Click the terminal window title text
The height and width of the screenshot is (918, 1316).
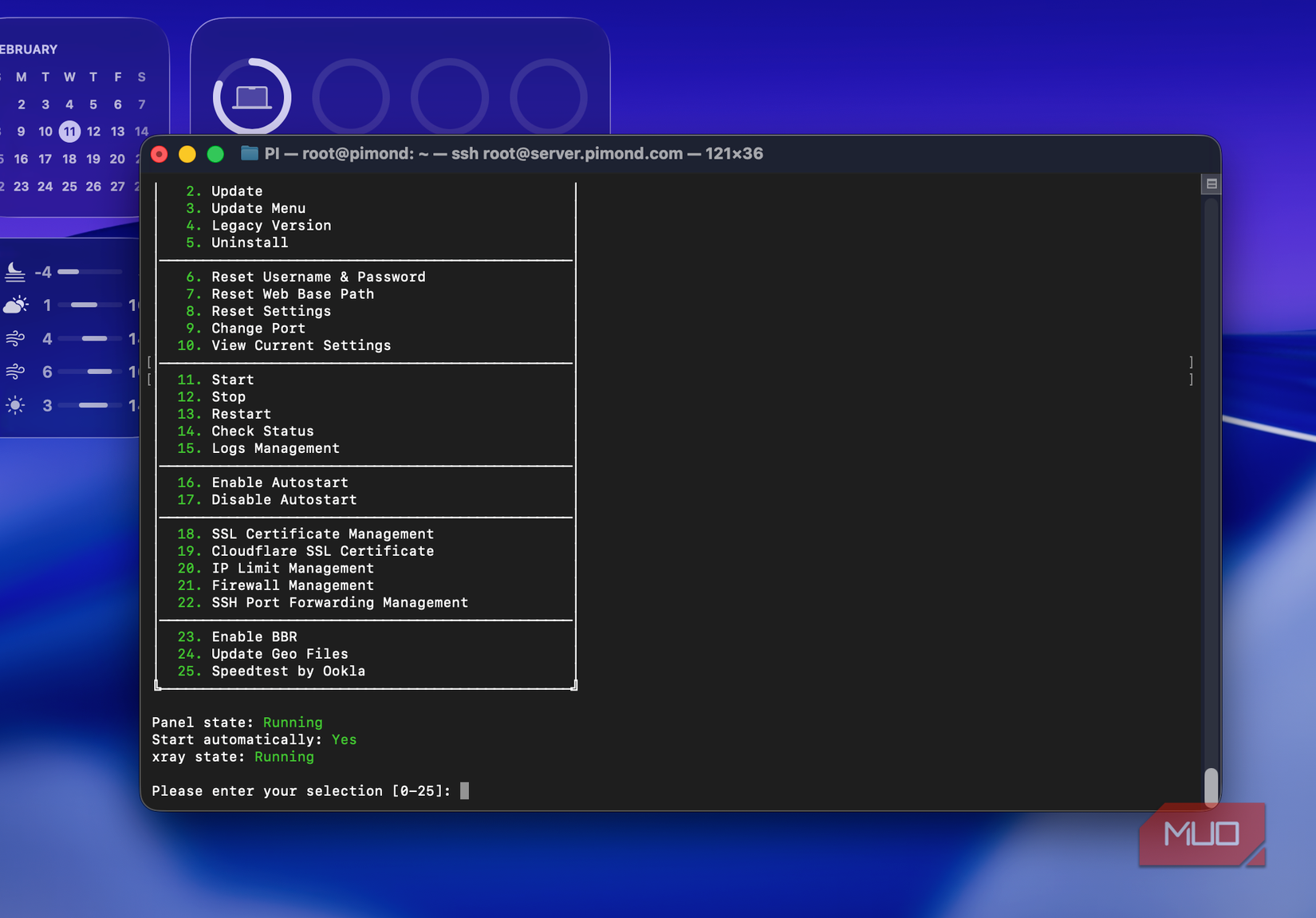514,153
